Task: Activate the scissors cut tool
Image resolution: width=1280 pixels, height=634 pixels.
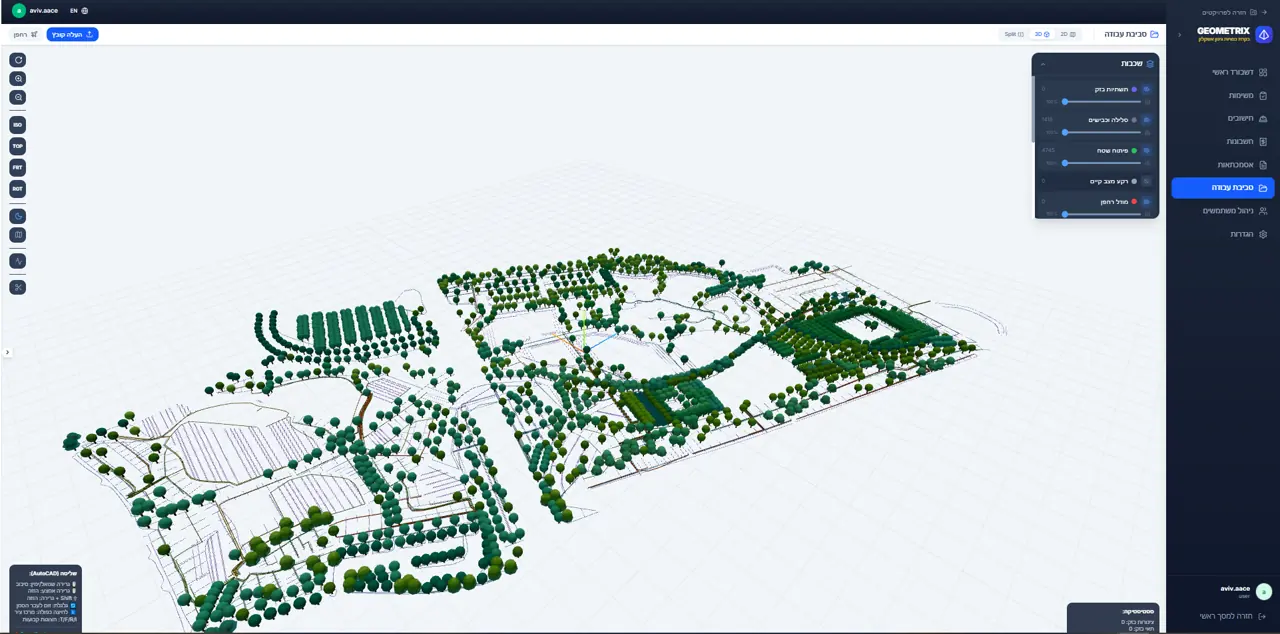Action: coord(18,288)
